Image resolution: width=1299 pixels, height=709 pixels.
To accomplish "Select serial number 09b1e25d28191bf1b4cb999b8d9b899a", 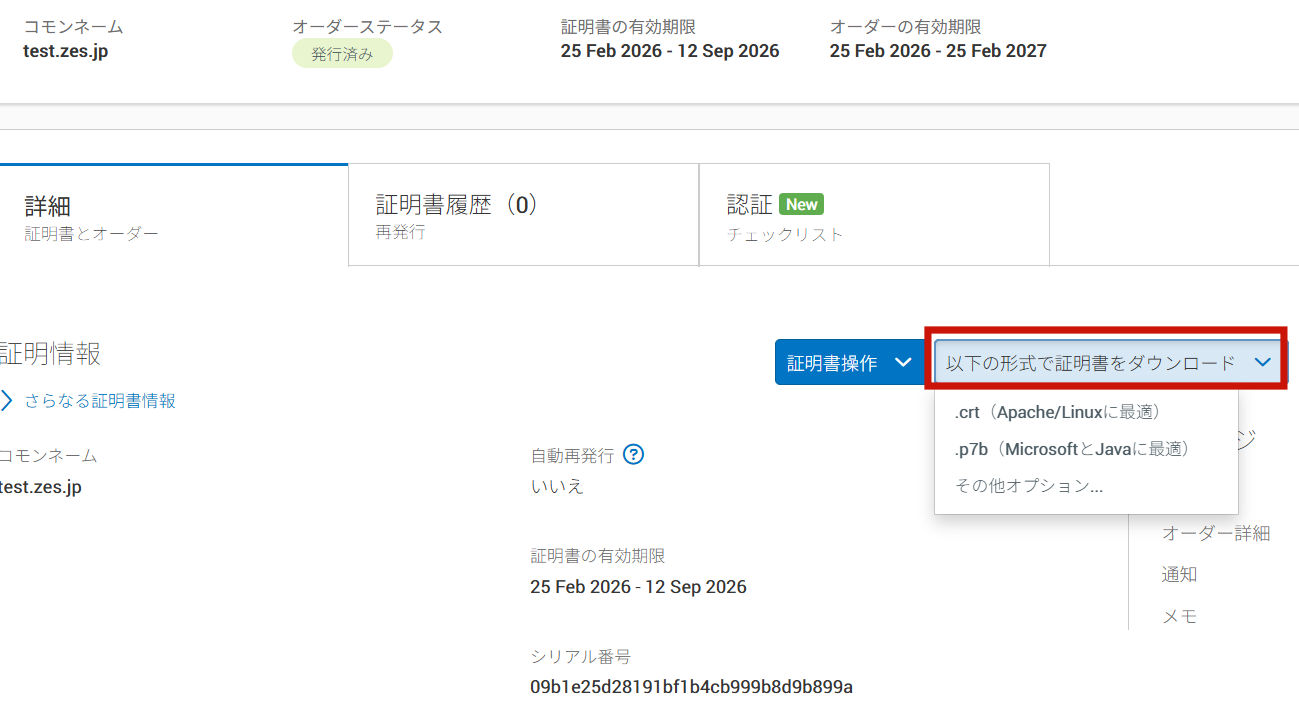I will coord(691,687).
